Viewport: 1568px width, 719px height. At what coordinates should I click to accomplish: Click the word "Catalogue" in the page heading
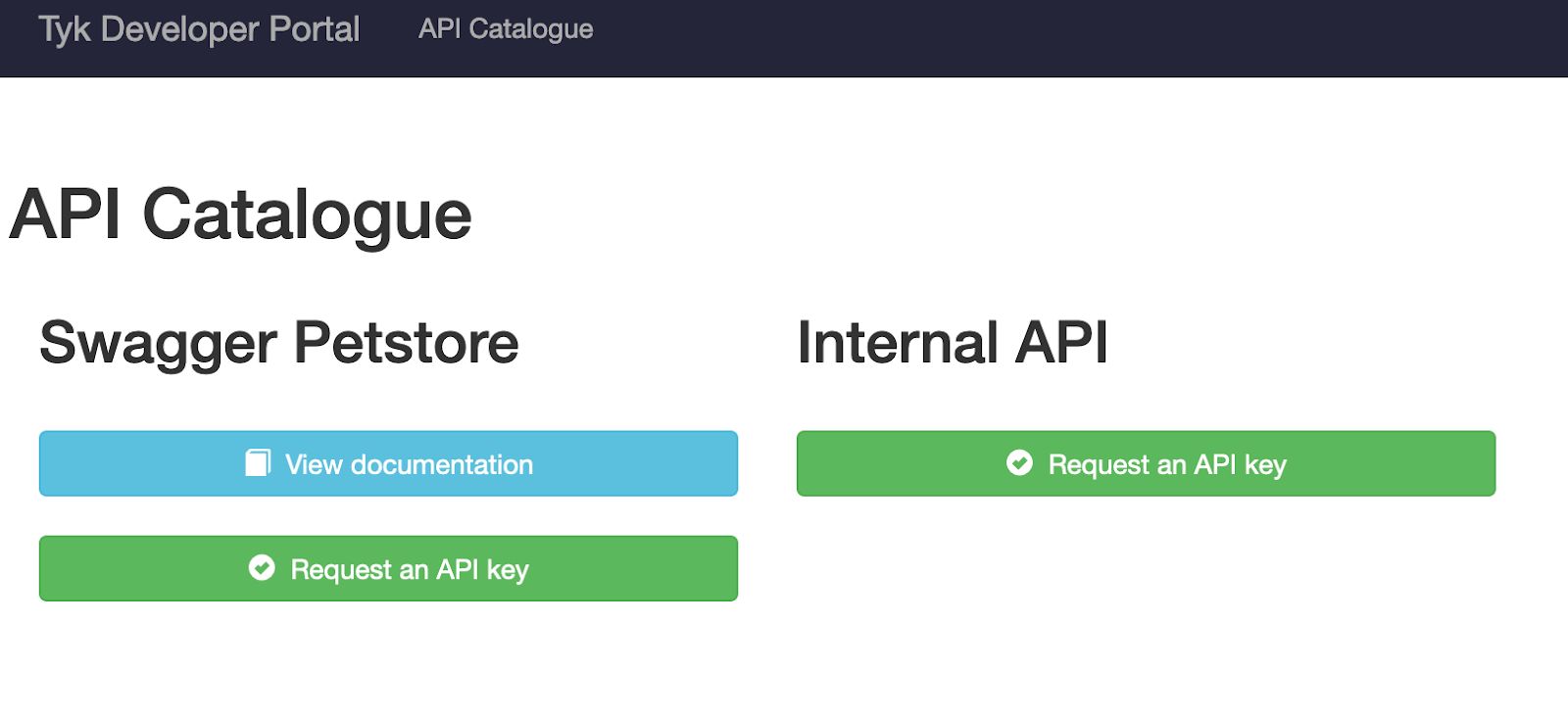pyautogui.click(x=307, y=215)
